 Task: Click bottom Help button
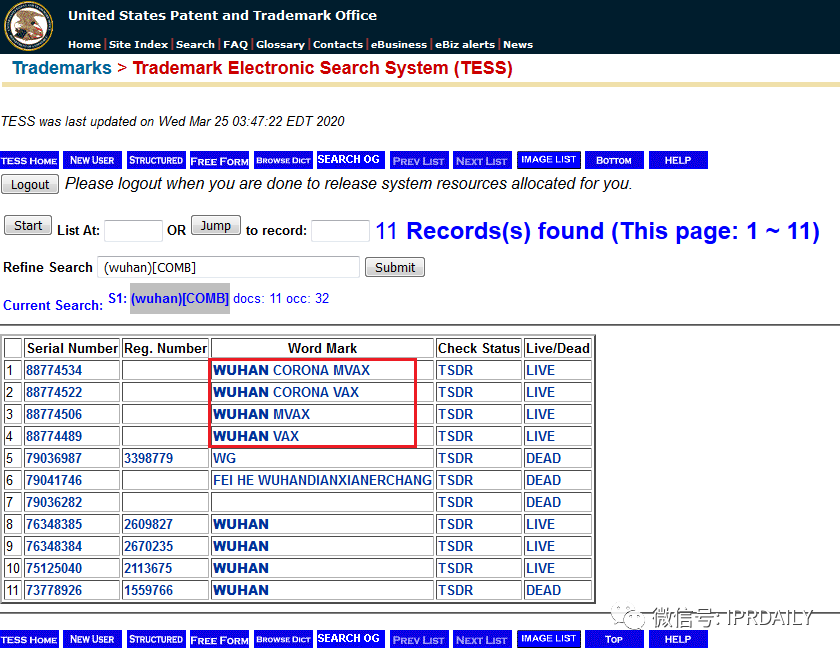(x=678, y=639)
